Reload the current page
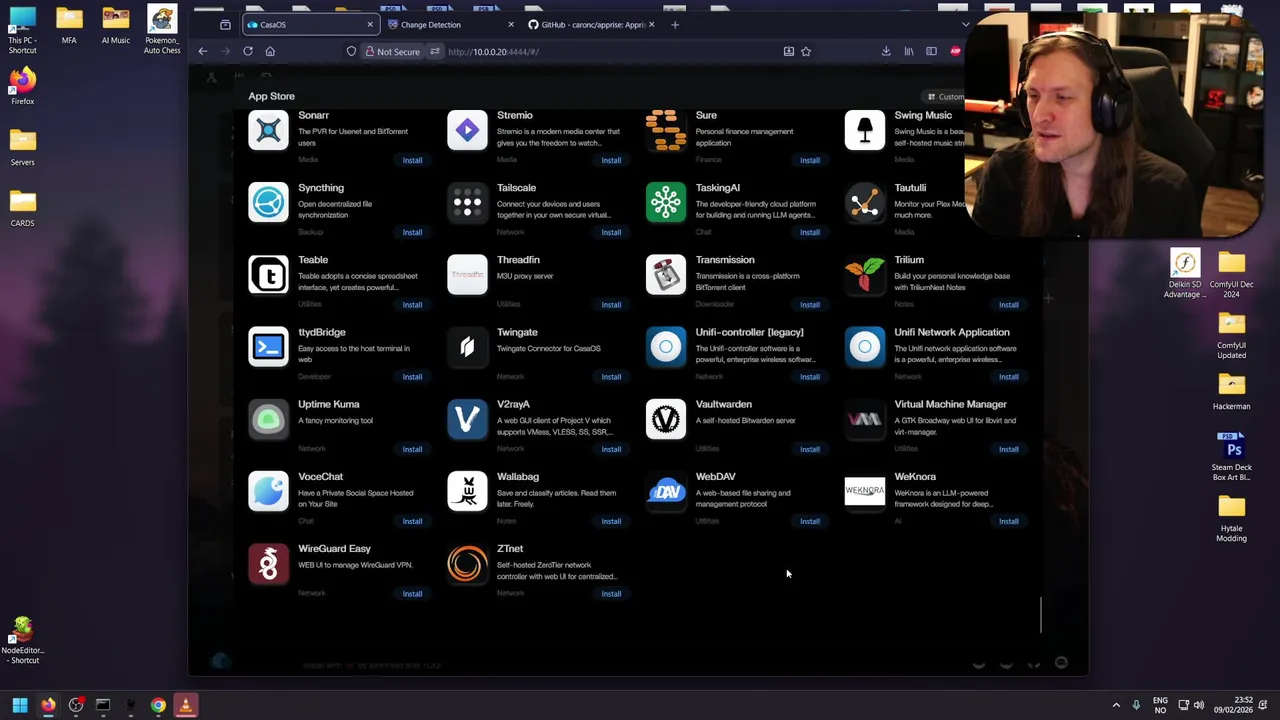Viewport: 1280px width, 720px height. [248, 51]
